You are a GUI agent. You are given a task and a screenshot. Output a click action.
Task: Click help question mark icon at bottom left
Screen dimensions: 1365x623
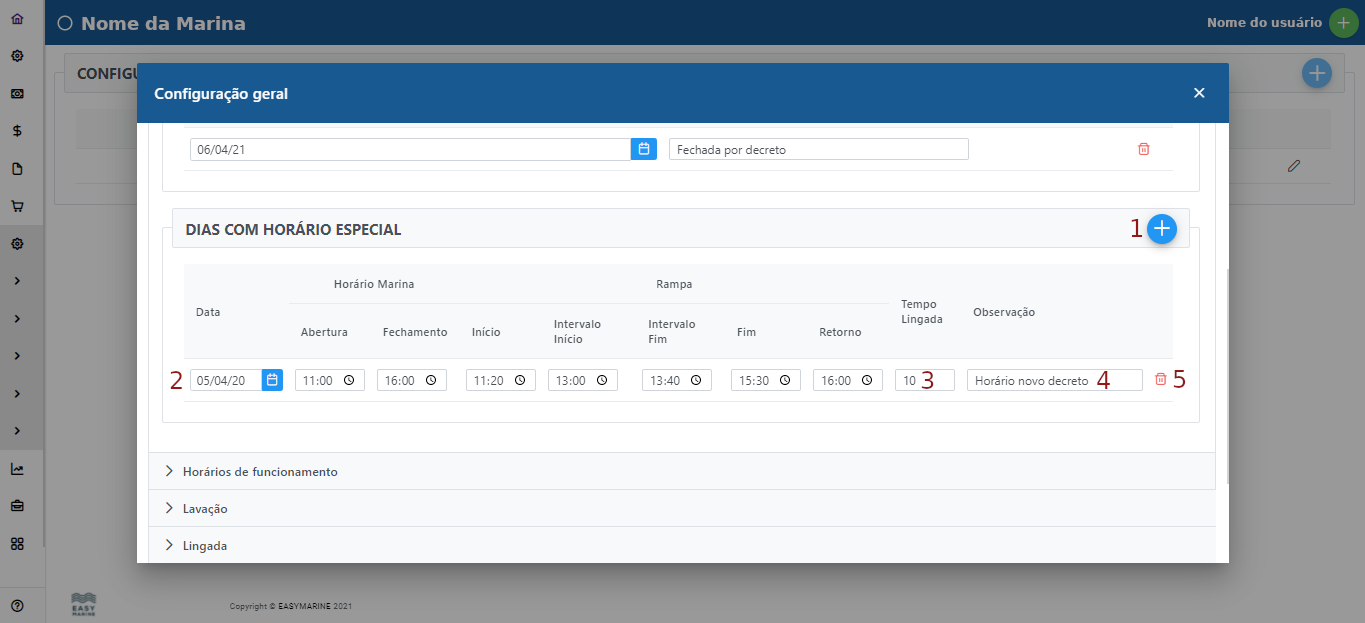point(17,605)
